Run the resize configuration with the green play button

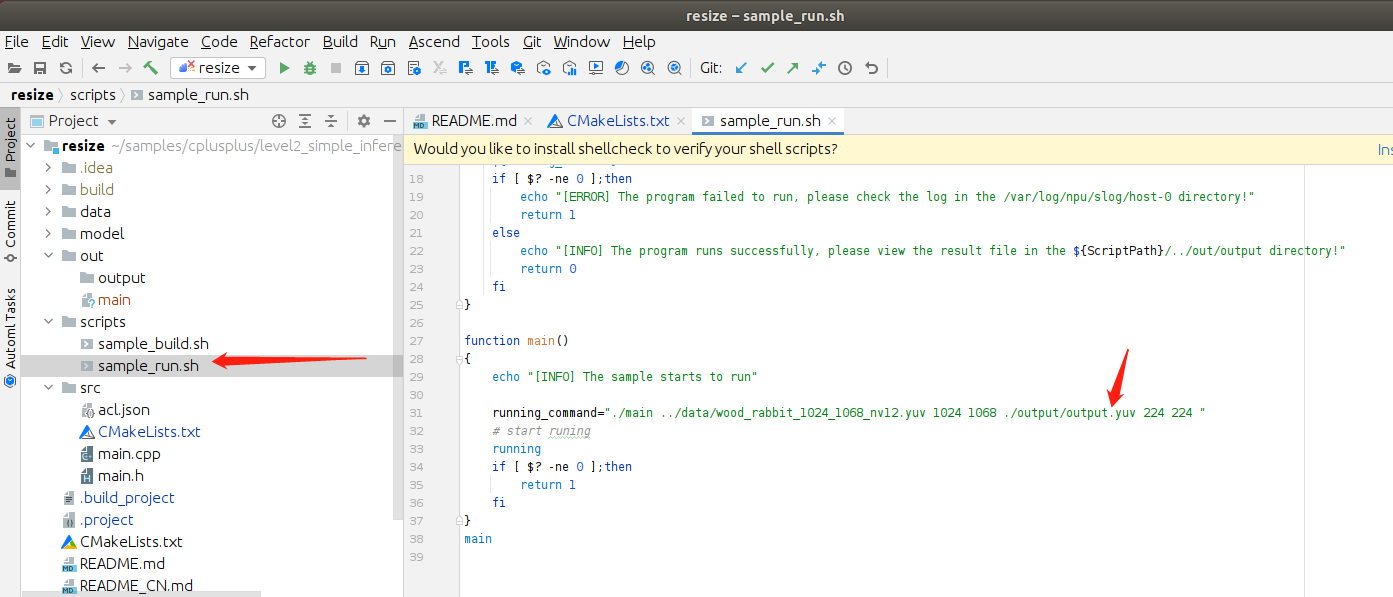pos(284,68)
